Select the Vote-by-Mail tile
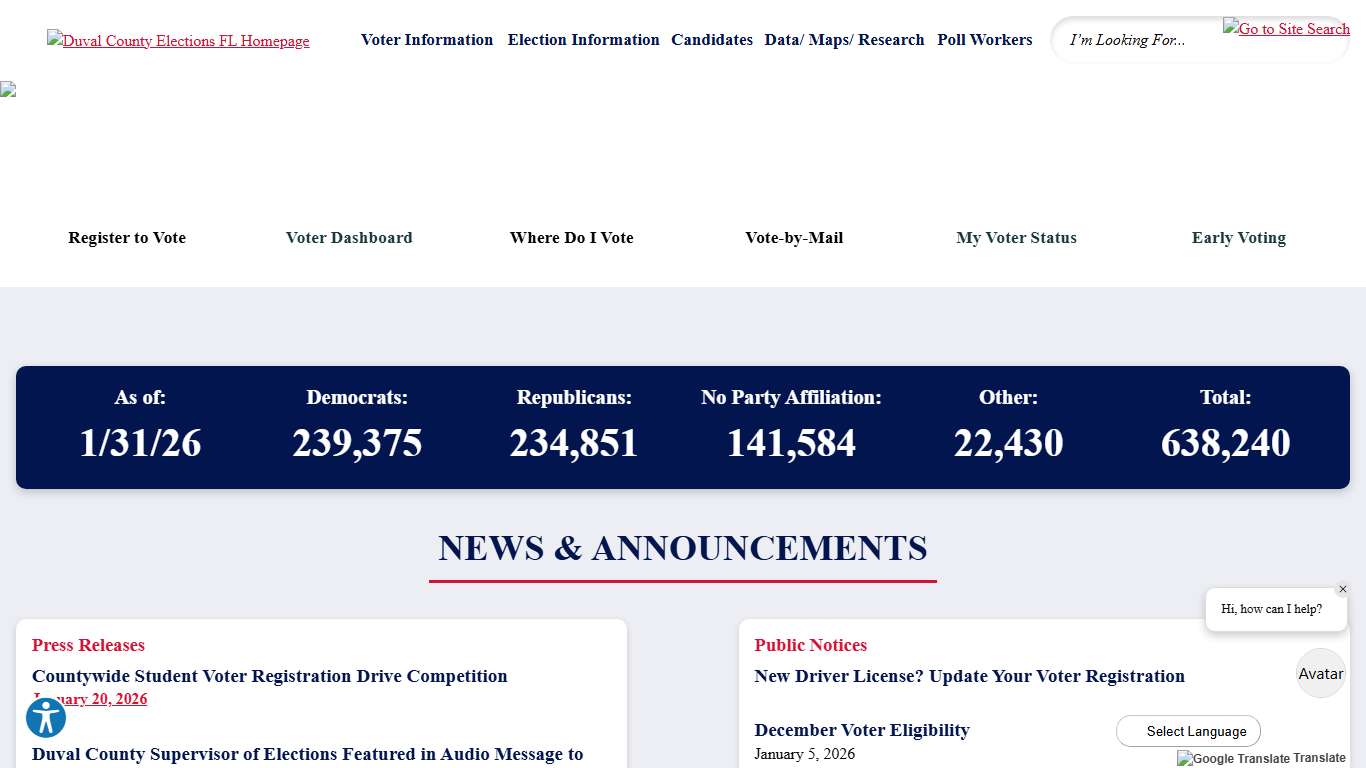This screenshot has height=768, width=1366. 794,238
